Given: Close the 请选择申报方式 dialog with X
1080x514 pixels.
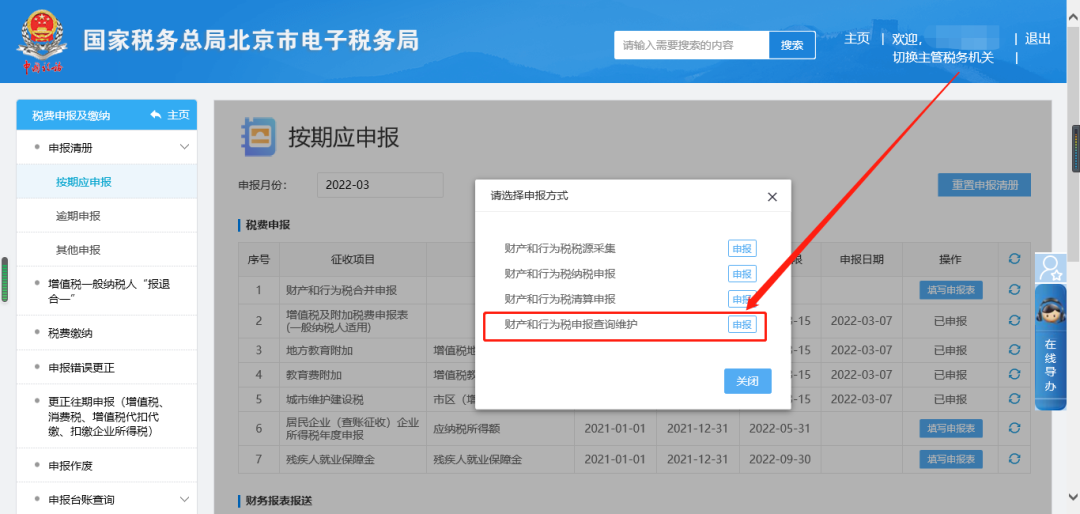Looking at the screenshot, I should click(x=772, y=197).
